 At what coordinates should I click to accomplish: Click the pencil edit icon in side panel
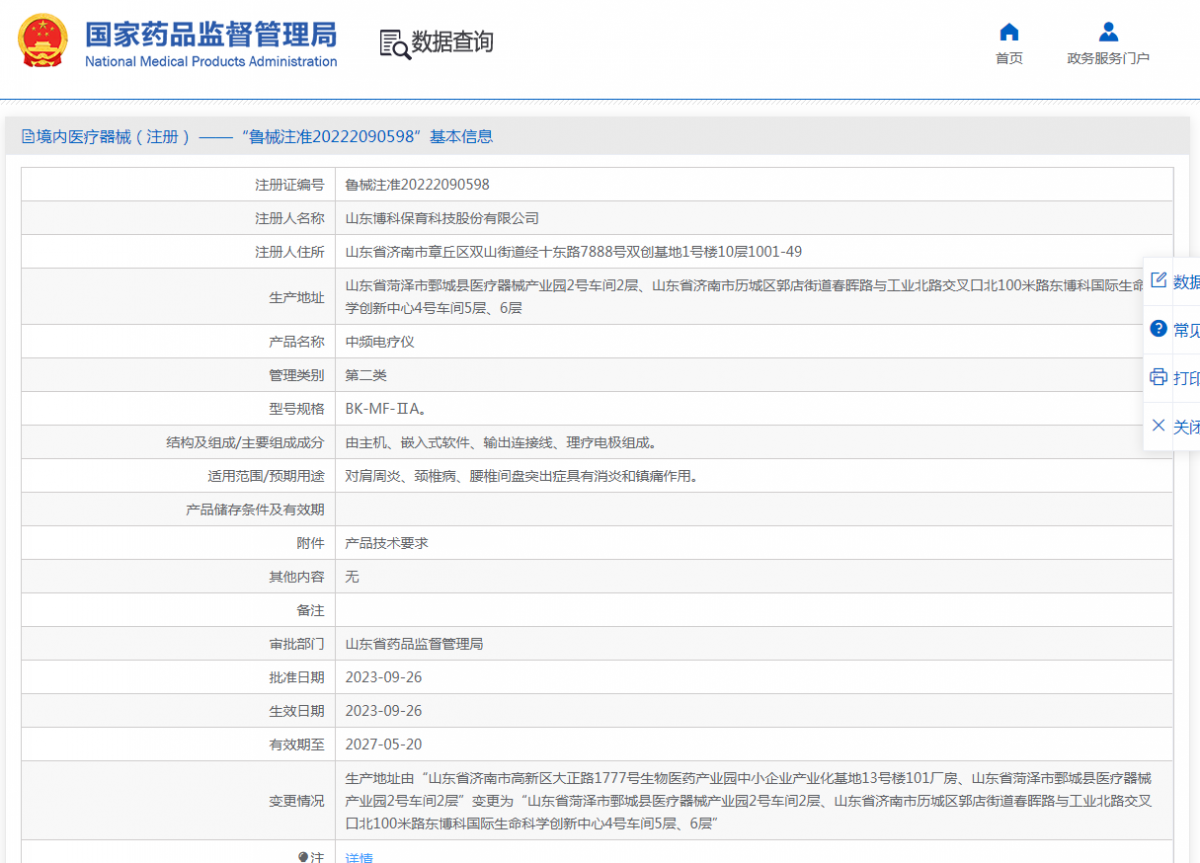(1160, 281)
